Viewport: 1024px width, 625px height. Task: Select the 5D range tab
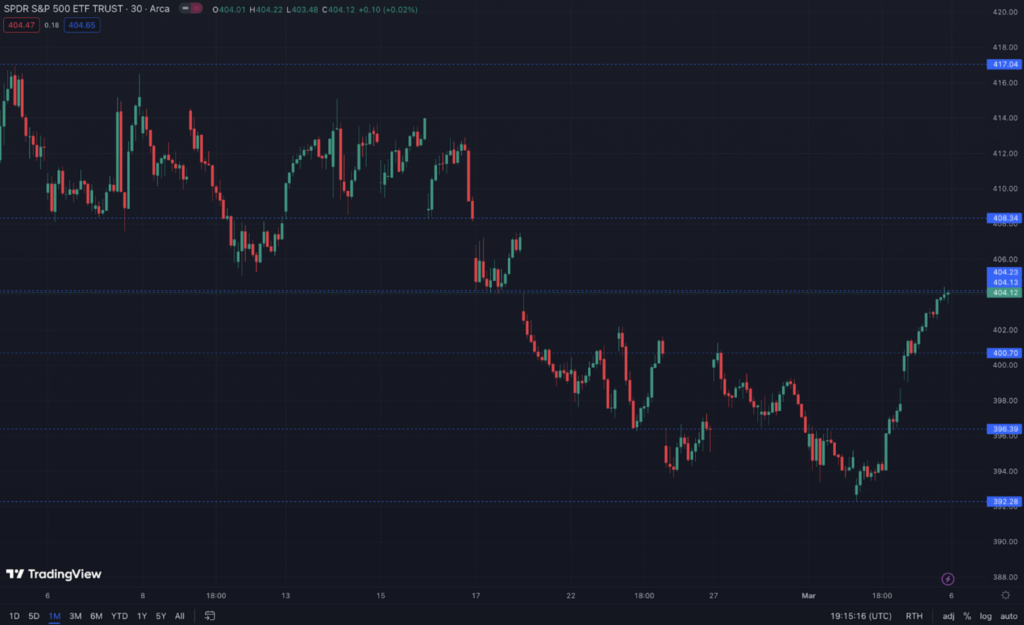[x=34, y=616]
